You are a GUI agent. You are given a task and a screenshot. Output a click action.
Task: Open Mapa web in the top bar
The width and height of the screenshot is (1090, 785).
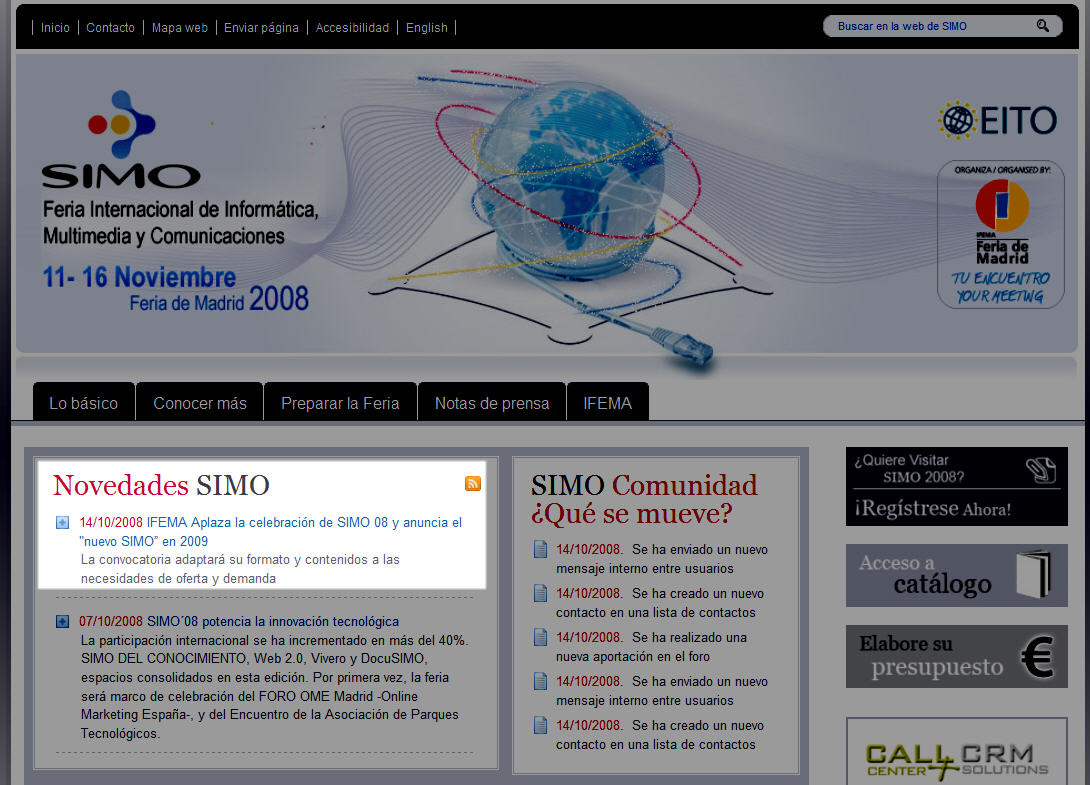(x=179, y=28)
